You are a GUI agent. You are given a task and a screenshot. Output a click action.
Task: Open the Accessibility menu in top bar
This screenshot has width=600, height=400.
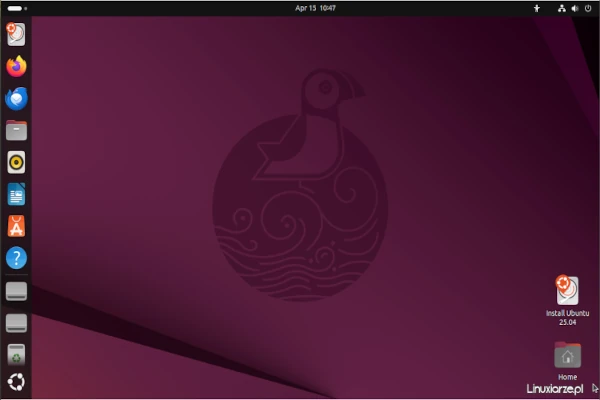(x=537, y=8)
